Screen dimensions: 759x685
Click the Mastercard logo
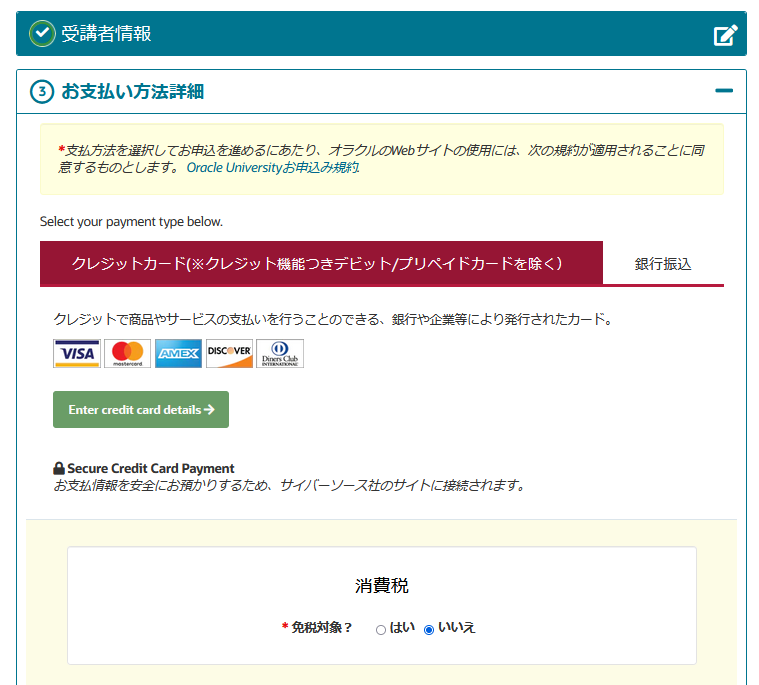tap(127, 354)
